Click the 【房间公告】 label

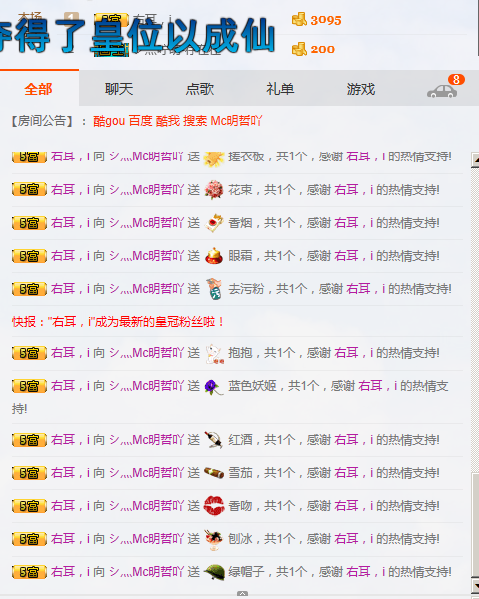pyautogui.click(x=41, y=121)
